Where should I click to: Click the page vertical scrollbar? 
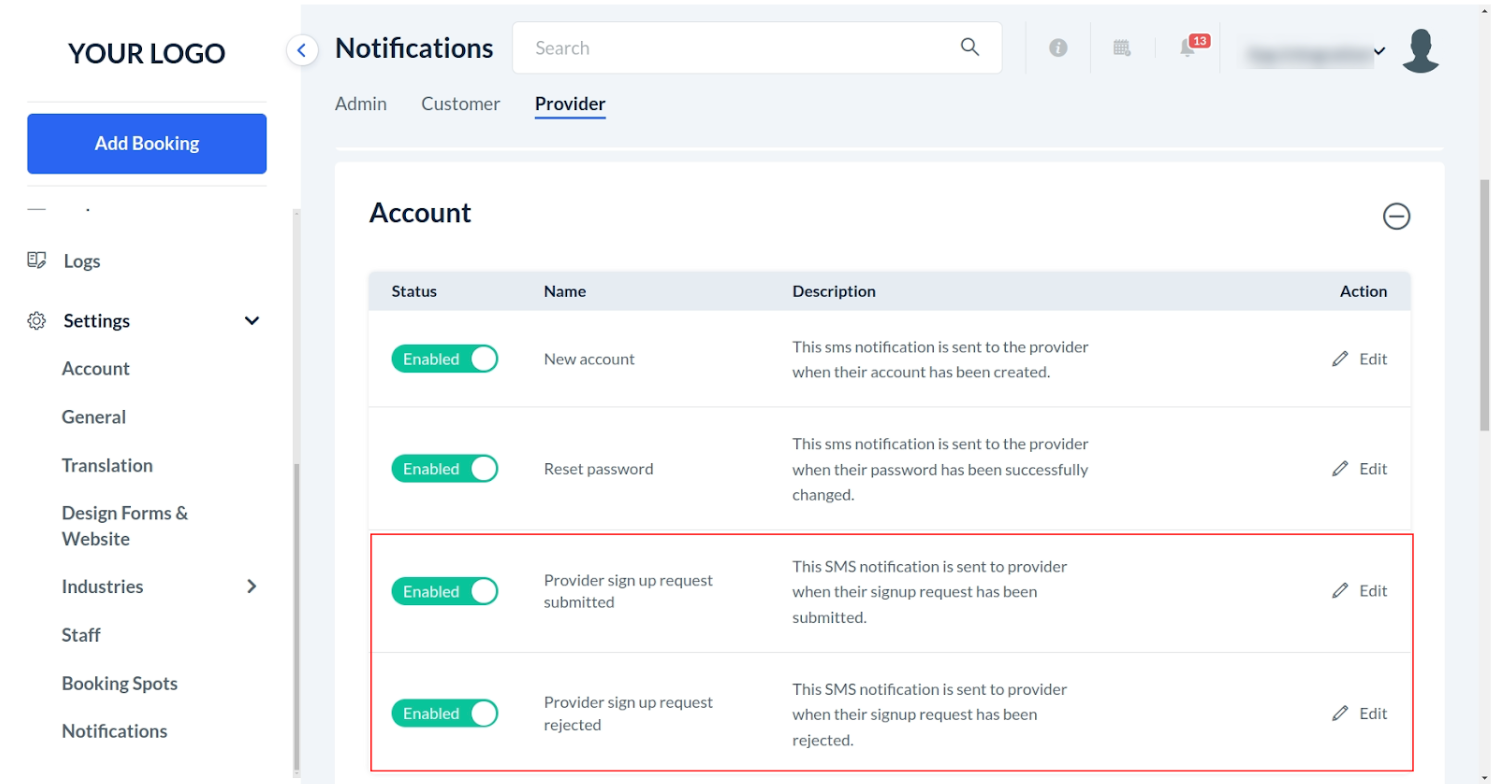click(1484, 300)
